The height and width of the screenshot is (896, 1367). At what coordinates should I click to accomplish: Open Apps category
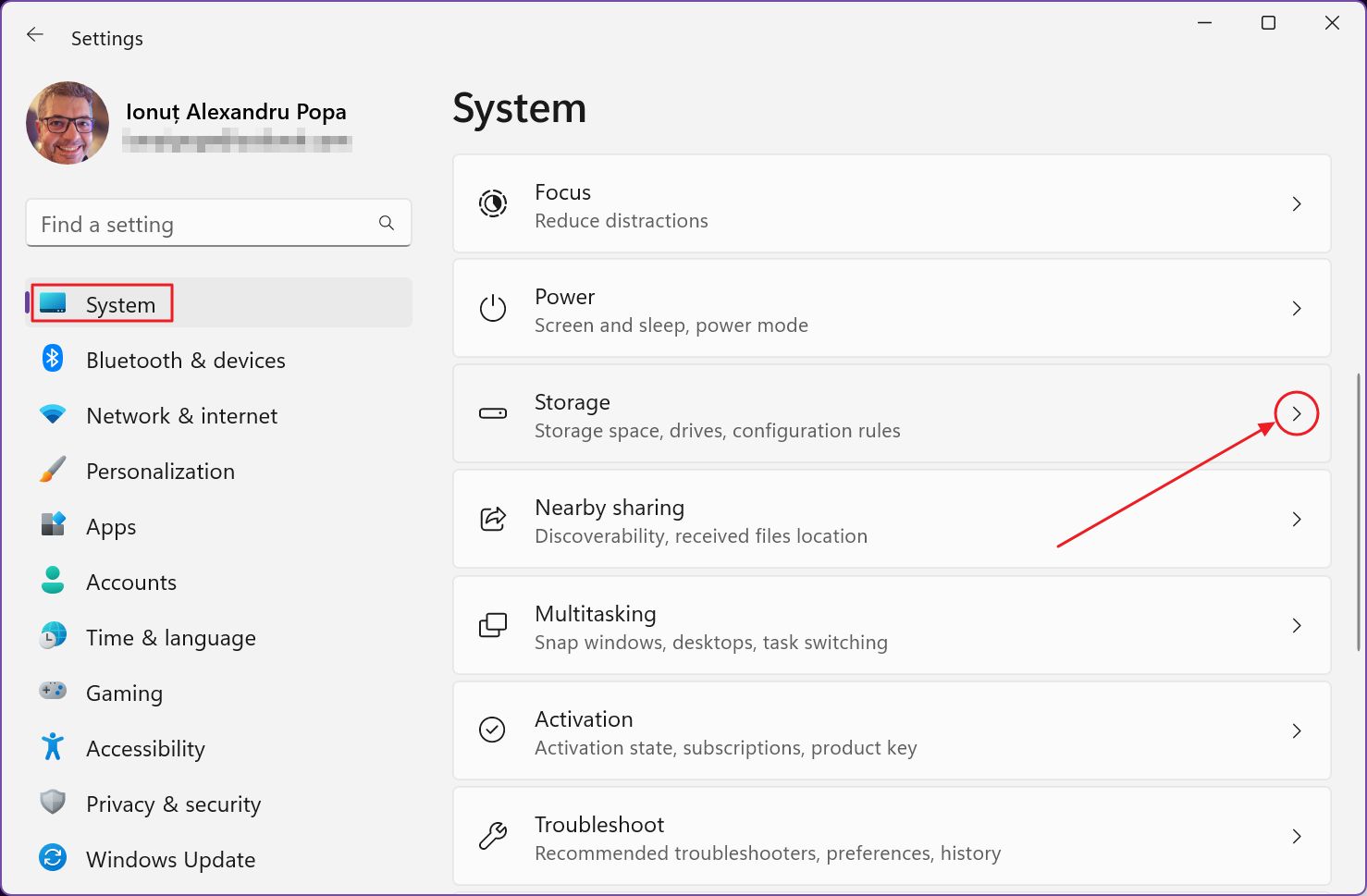click(111, 527)
